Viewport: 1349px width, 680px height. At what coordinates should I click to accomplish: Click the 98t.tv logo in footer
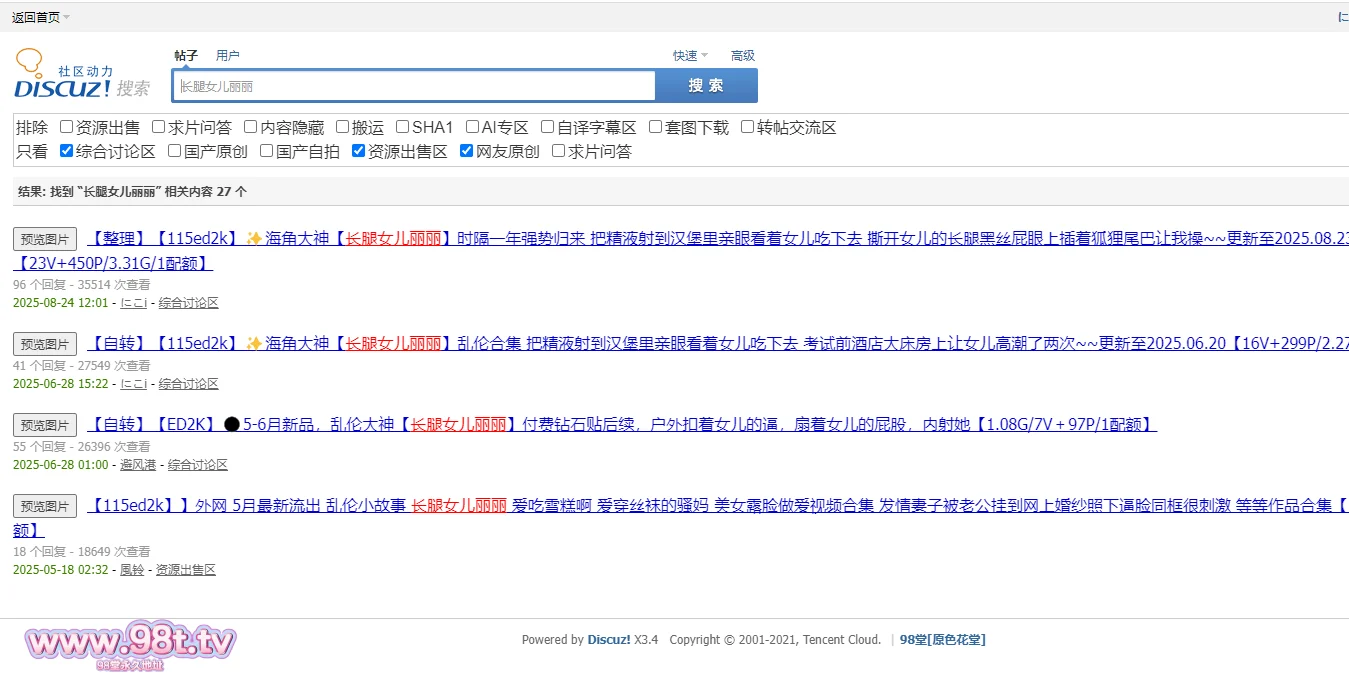pyautogui.click(x=130, y=645)
